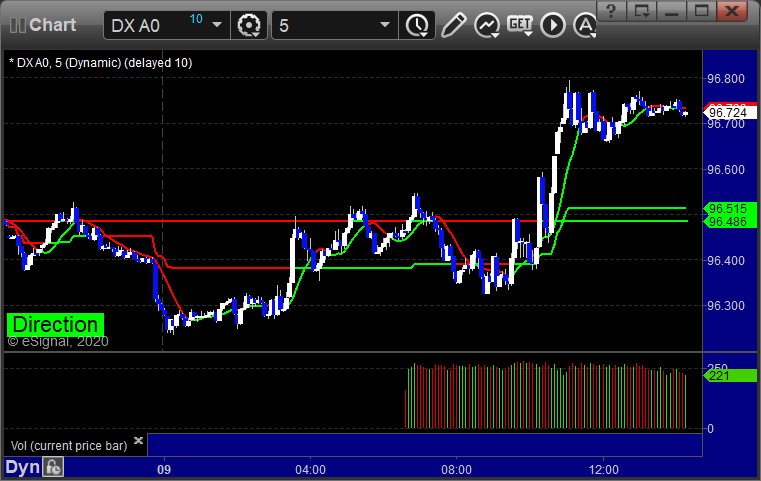
Task: Click the green 96.515 price tag
Action: 730,209
